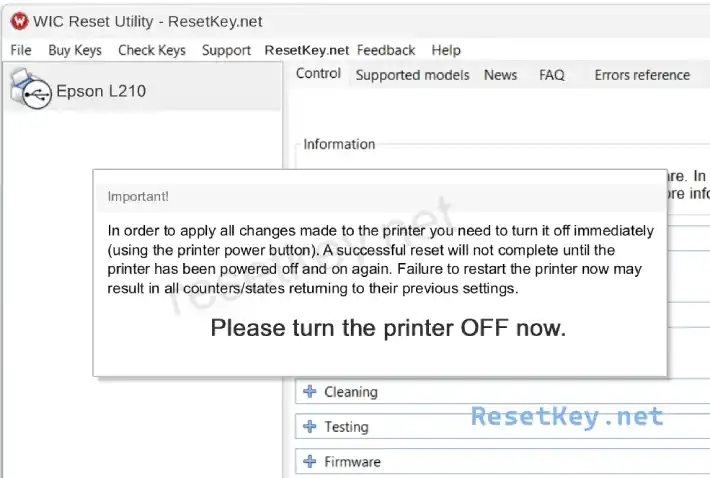Open the Feedback menu
Viewport: 710px width, 478px height.
(x=386, y=50)
